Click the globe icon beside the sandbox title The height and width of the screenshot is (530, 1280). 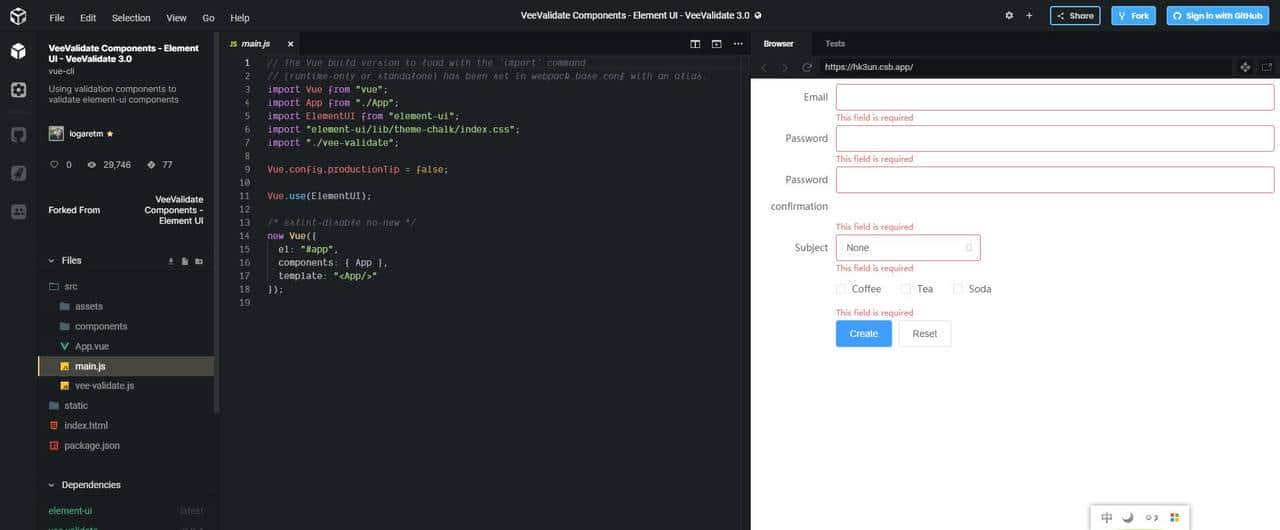click(758, 16)
